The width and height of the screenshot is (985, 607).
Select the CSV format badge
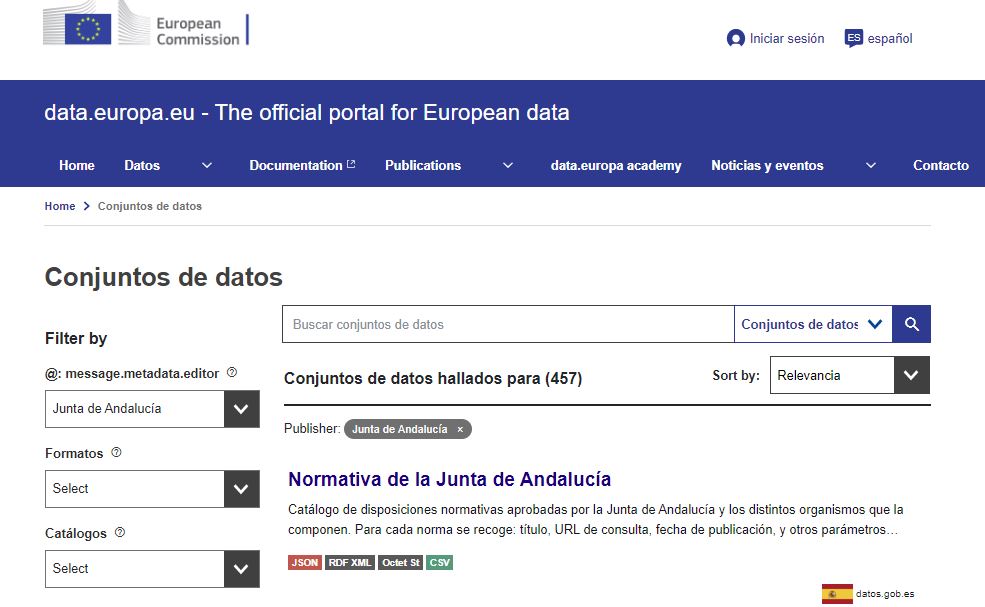point(438,562)
